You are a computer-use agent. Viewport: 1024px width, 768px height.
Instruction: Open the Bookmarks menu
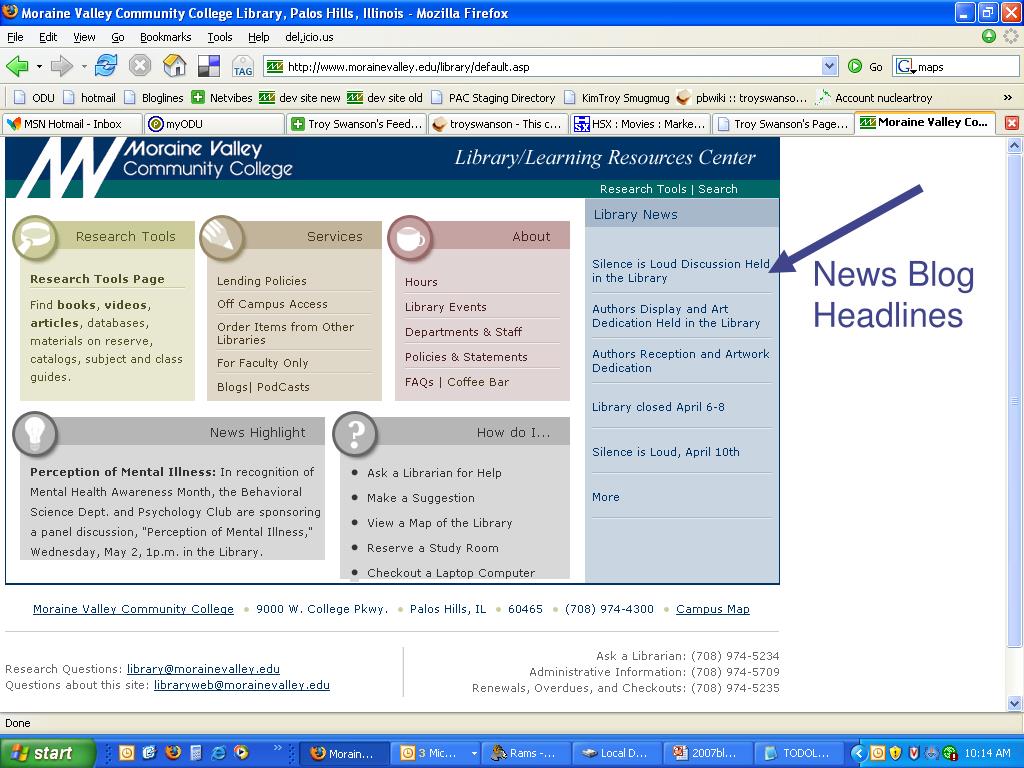(x=165, y=37)
